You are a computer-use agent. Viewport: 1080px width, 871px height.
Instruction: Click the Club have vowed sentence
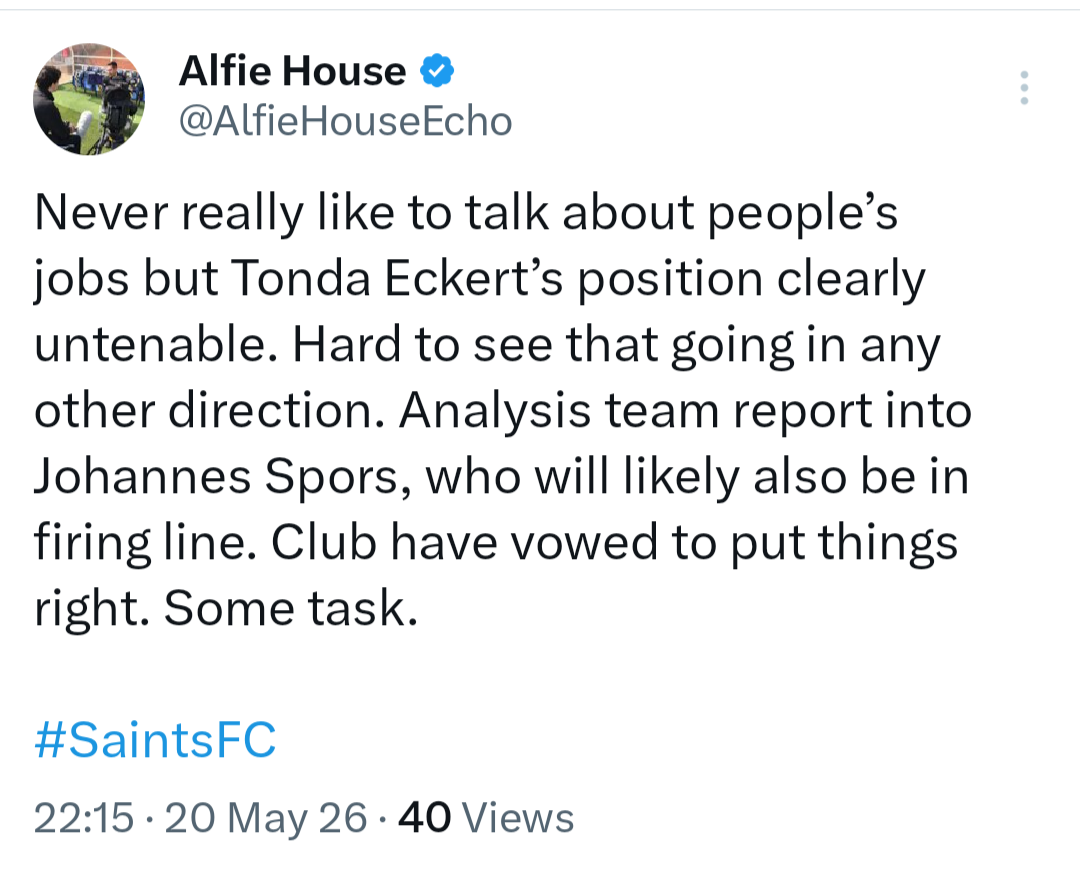pos(614,543)
